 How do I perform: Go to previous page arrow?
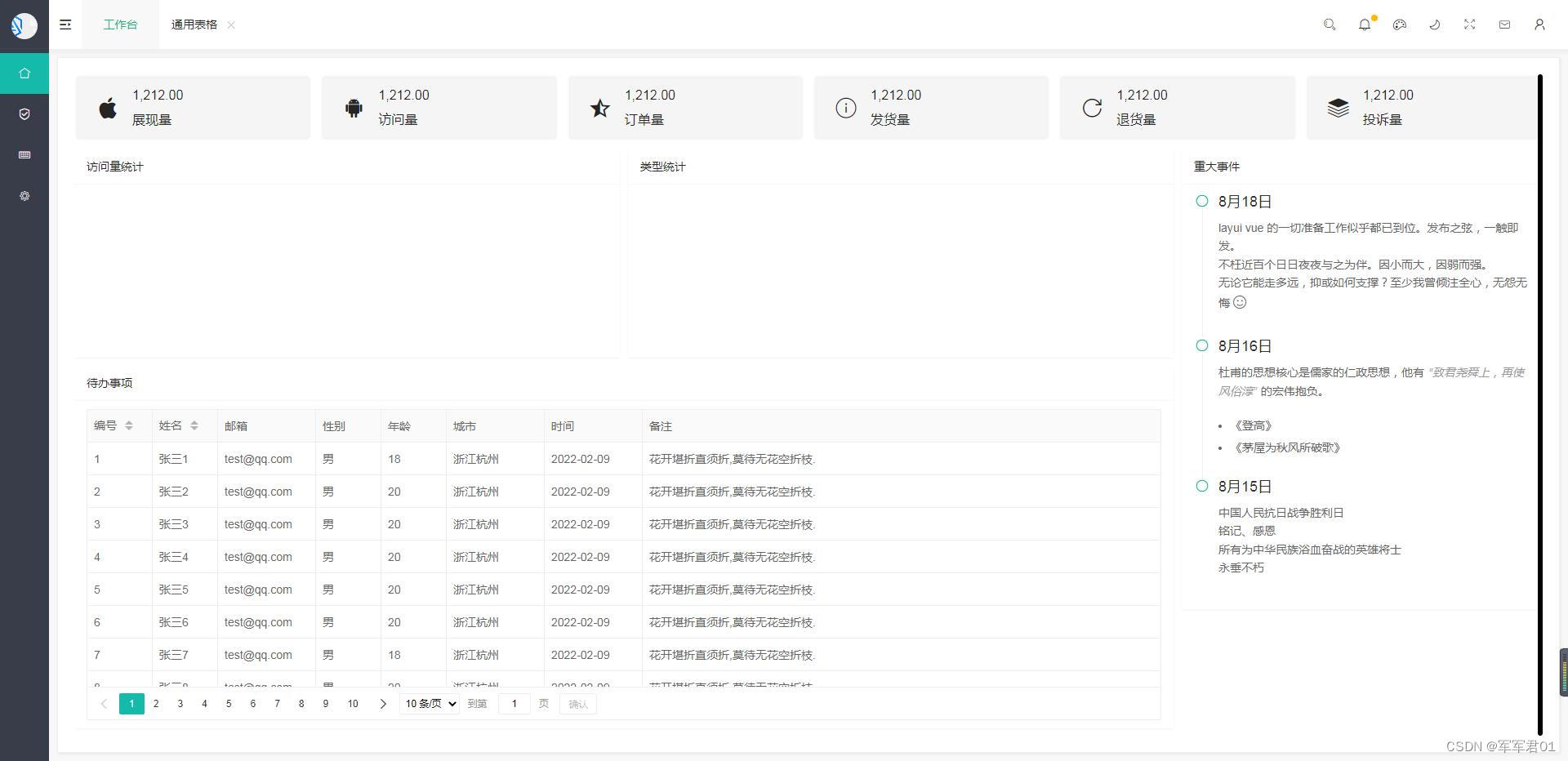[x=104, y=704]
